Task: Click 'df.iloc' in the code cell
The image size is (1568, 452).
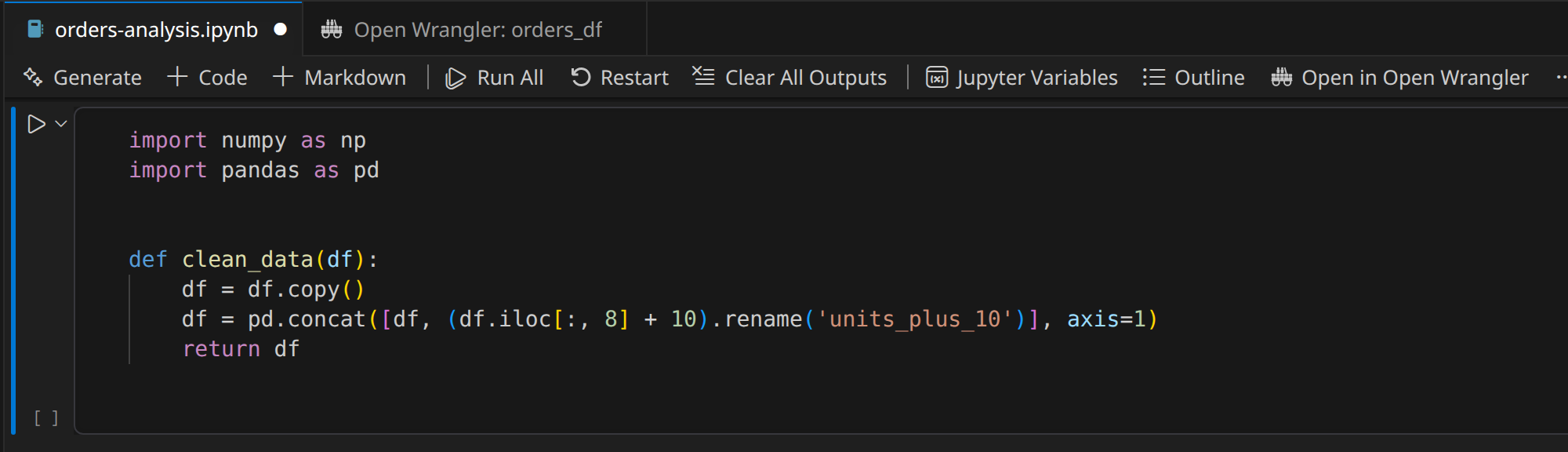Action: (505, 319)
